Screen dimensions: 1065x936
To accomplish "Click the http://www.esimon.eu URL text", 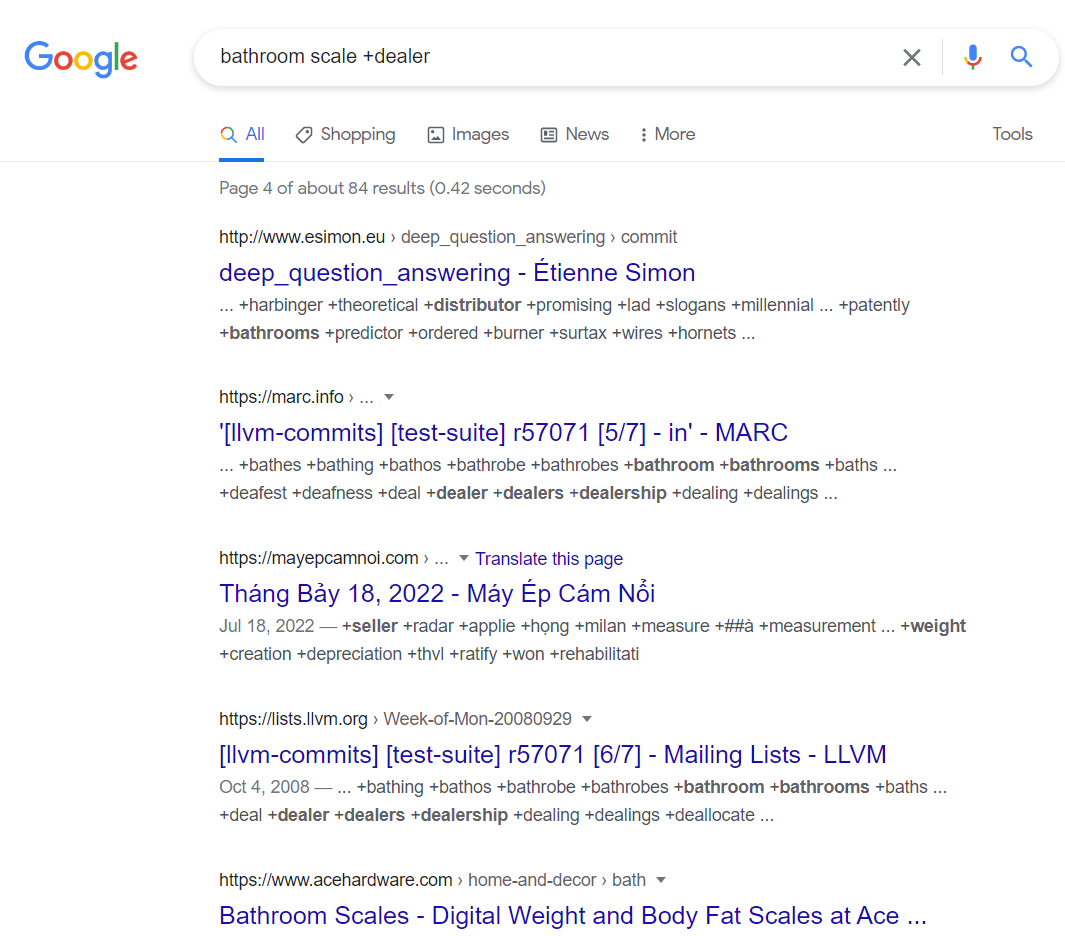I will (302, 237).
